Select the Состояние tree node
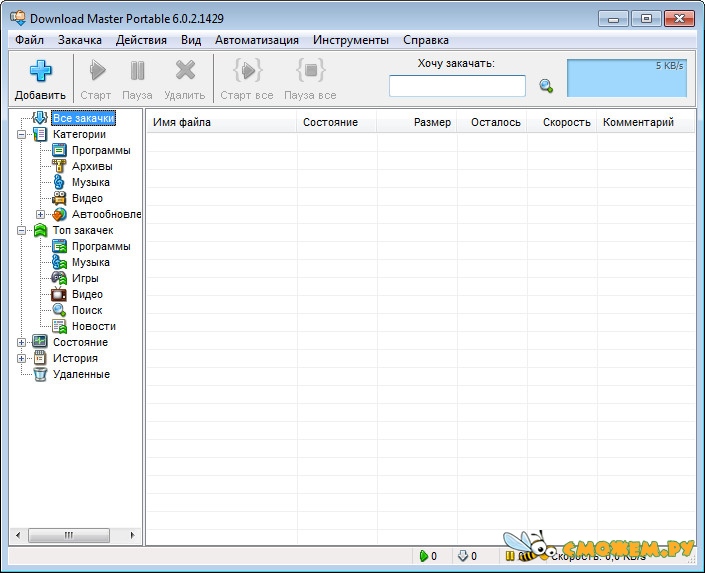Image resolution: width=705 pixels, height=573 pixels. pos(80,342)
